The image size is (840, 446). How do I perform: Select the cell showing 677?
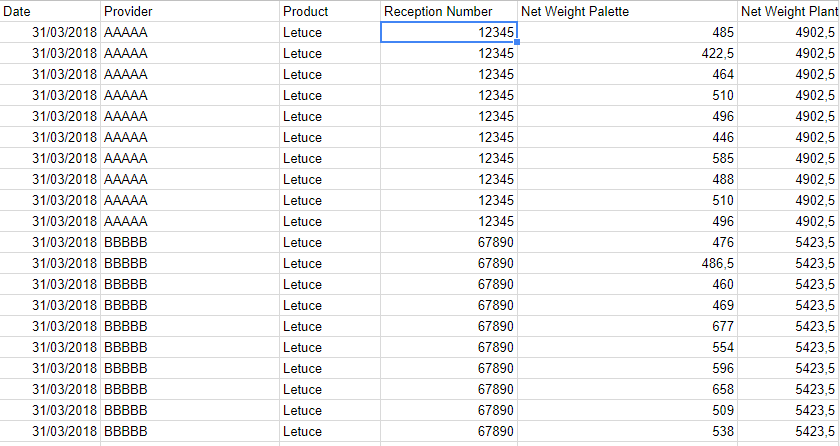tap(627, 327)
